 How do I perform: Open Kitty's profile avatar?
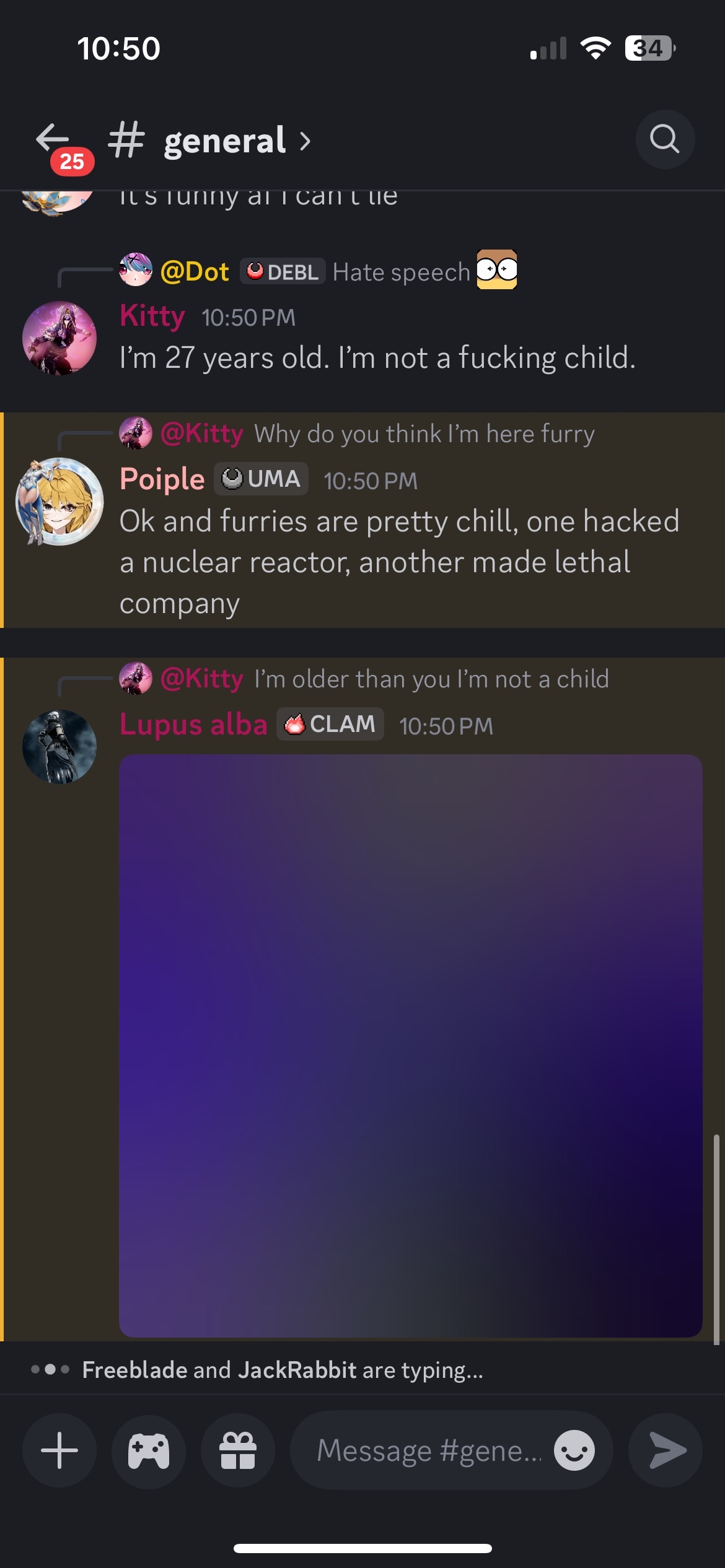[59, 338]
